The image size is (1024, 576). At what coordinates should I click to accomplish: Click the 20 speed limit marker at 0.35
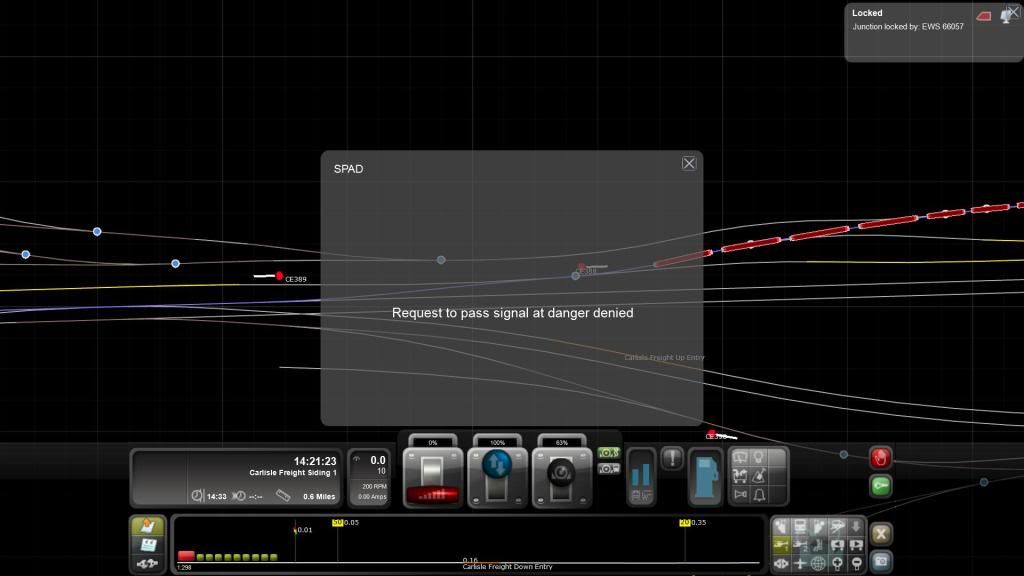[684, 522]
